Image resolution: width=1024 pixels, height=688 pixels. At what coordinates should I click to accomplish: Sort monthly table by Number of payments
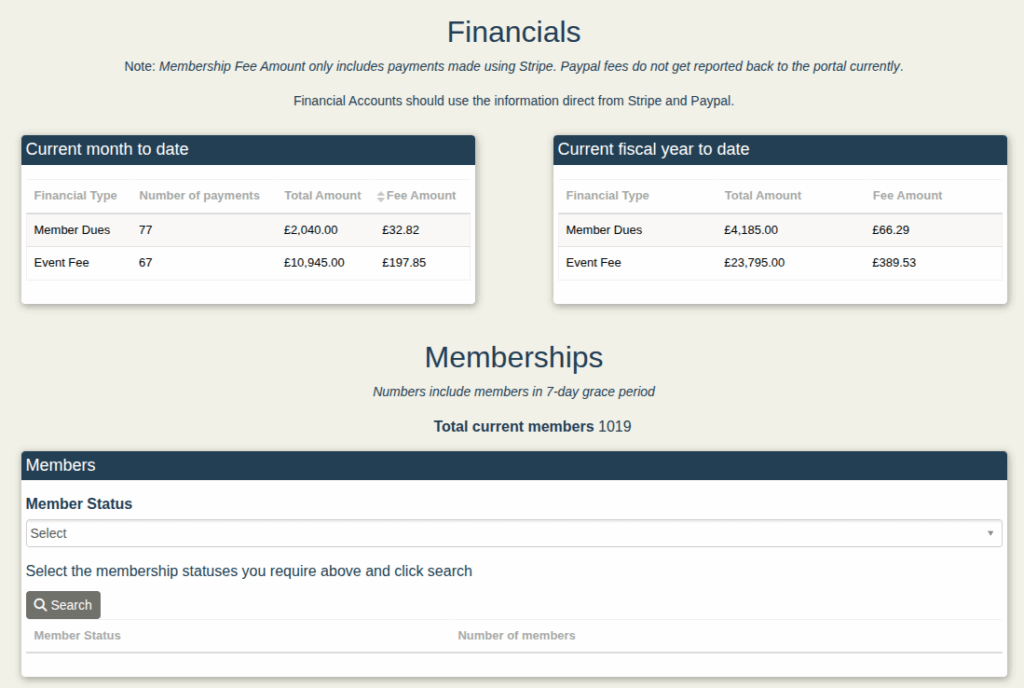[x=199, y=196]
